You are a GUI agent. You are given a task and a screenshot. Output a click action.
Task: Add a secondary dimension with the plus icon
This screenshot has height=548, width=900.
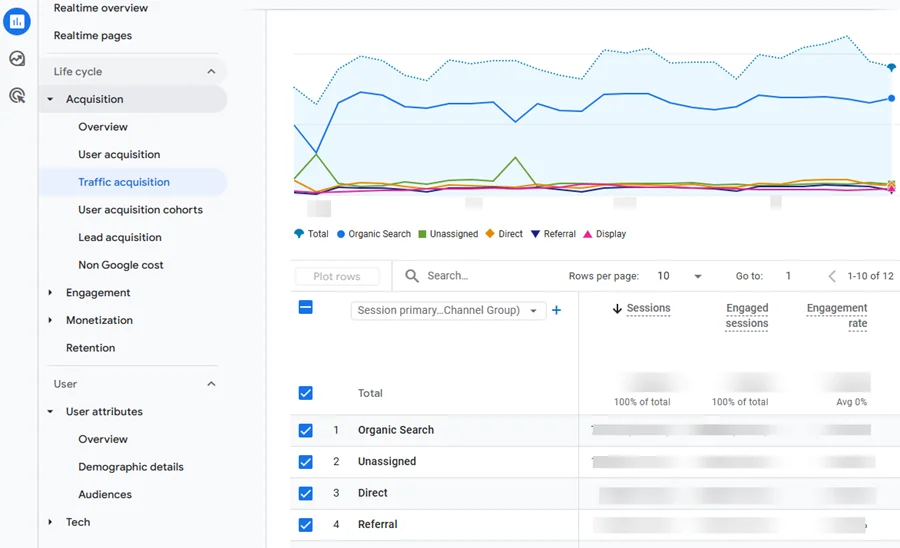556,310
